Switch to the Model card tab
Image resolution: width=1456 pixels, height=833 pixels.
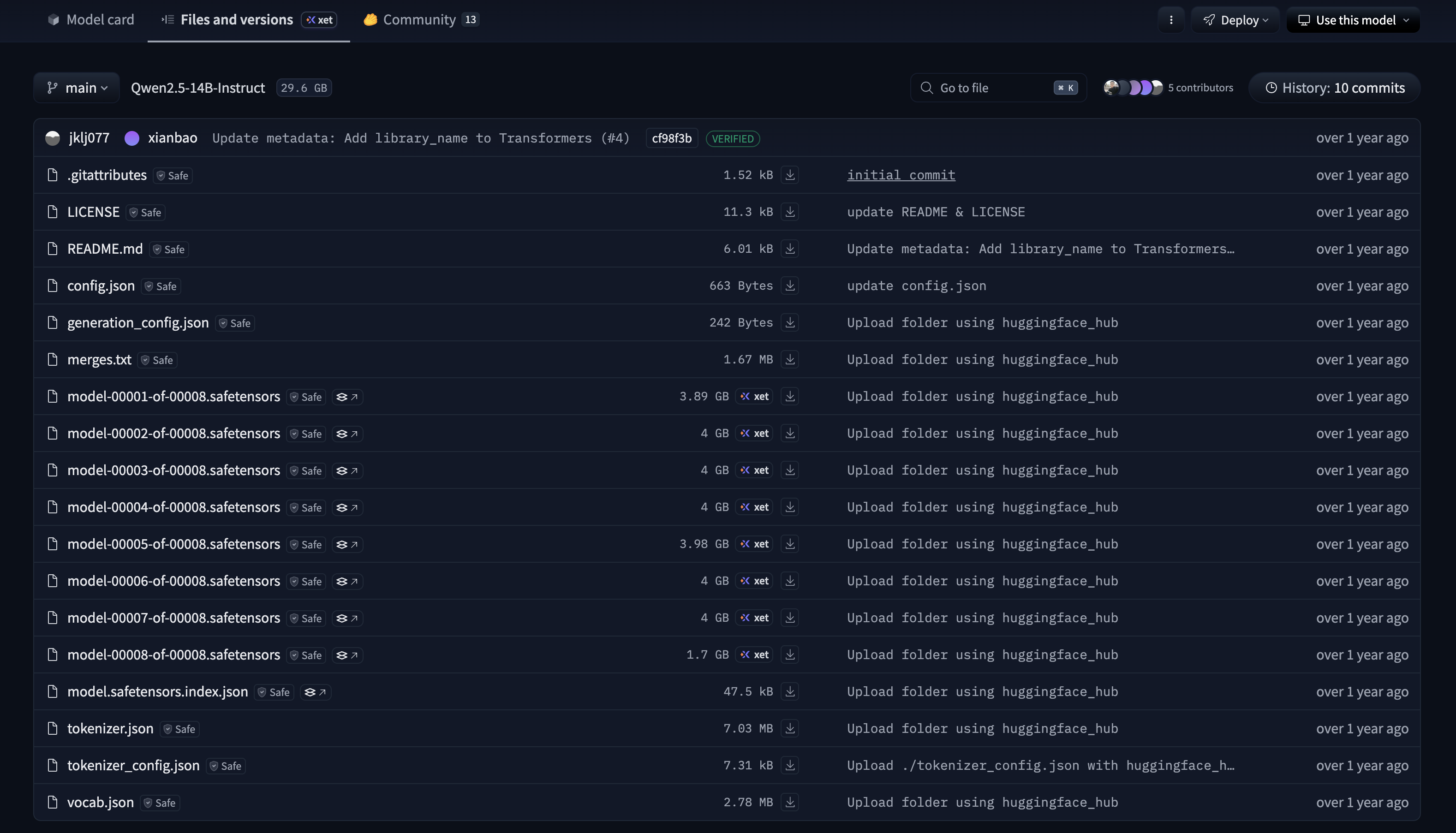pos(90,19)
